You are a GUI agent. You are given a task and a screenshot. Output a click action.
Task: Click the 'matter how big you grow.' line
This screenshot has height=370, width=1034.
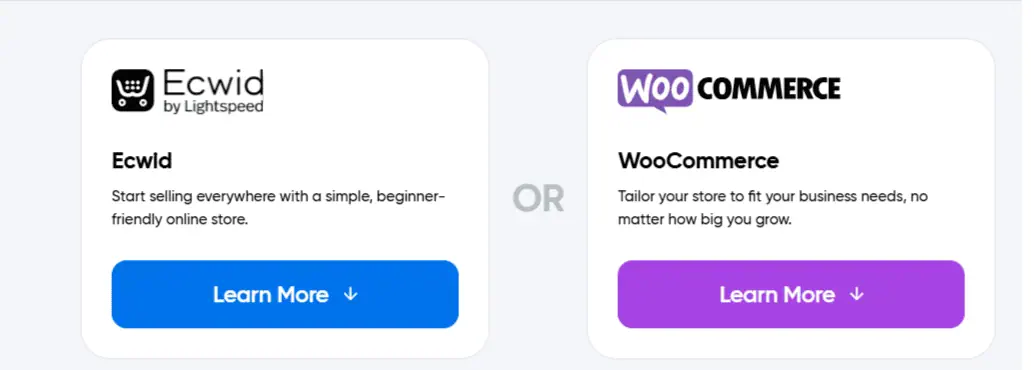[704, 220]
